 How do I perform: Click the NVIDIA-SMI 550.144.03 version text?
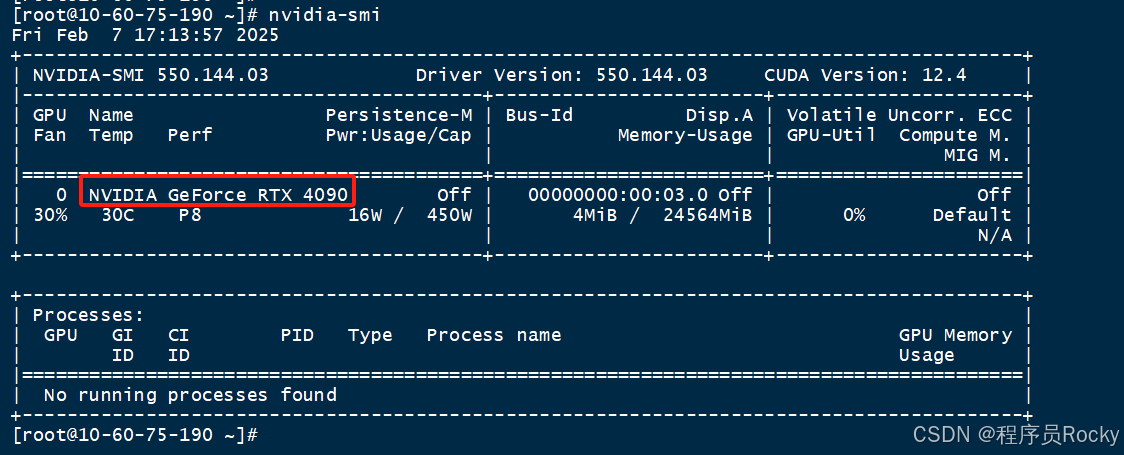coord(150,75)
